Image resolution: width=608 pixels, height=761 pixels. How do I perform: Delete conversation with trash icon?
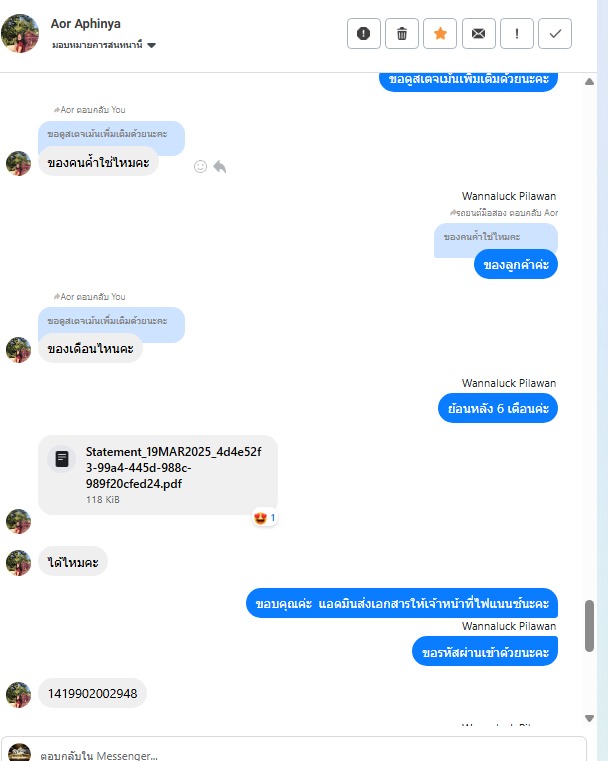(x=402, y=33)
